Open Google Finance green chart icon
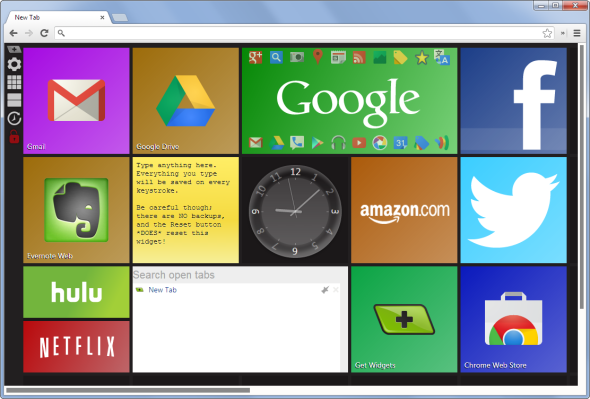590x399 pixels. (380, 58)
